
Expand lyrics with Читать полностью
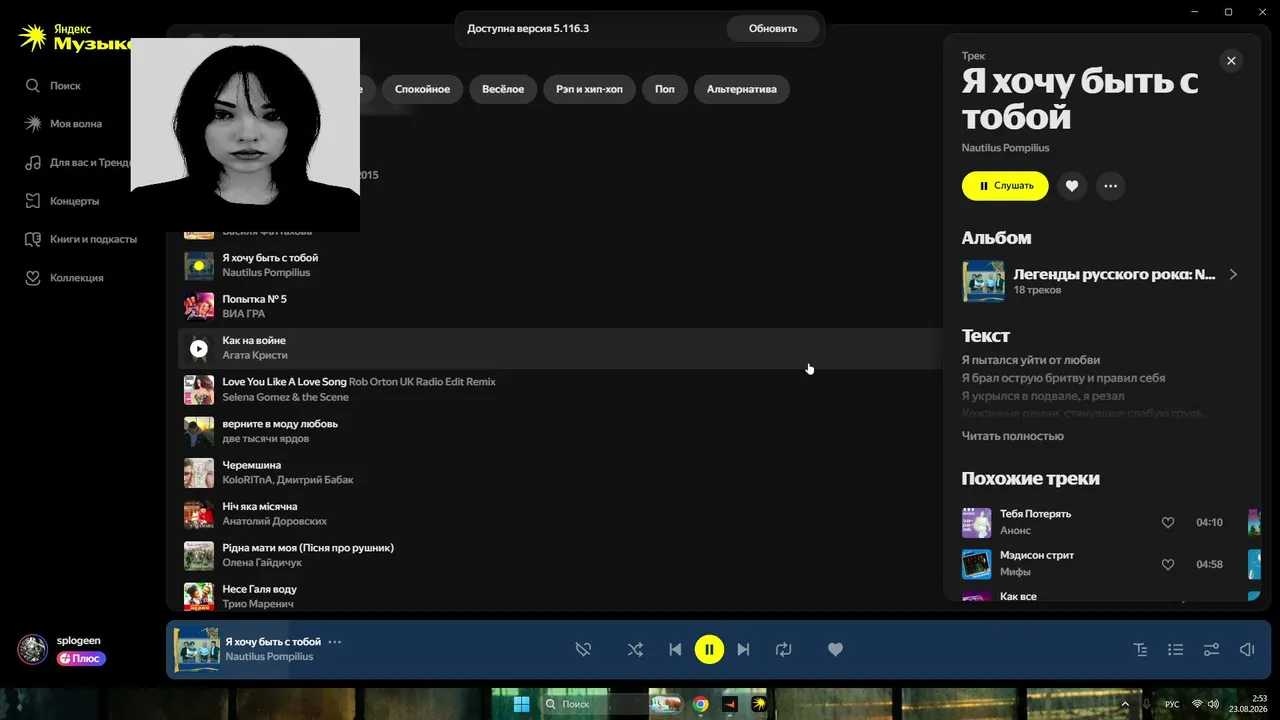point(1013,436)
